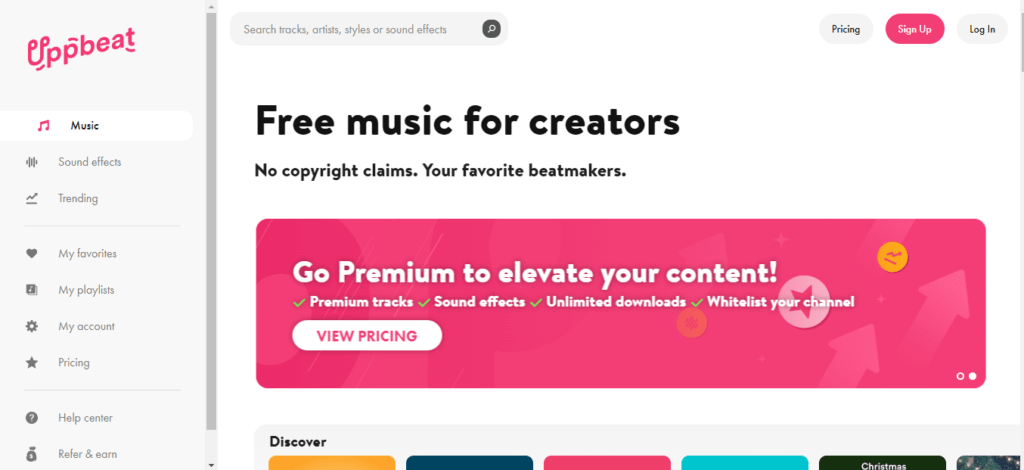This screenshot has height=470, width=1024.
Task: Click the VIEW PRICING banner button
Action: click(367, 336)
